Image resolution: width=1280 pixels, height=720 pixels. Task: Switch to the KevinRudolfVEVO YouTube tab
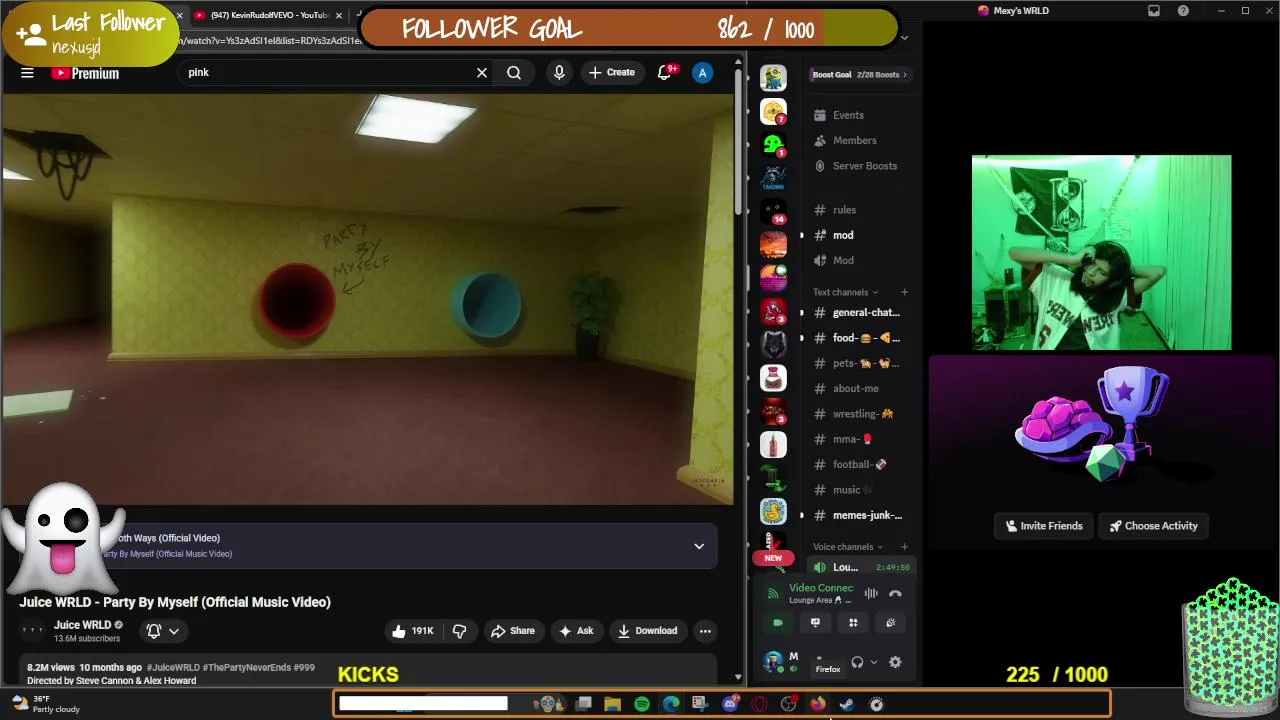coord(268,15)
